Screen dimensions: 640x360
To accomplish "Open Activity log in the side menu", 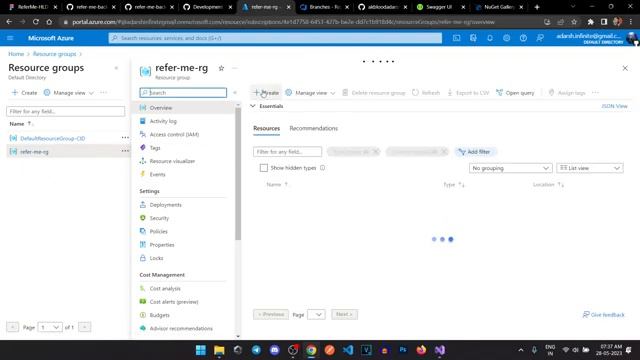I will click(163, 121).
